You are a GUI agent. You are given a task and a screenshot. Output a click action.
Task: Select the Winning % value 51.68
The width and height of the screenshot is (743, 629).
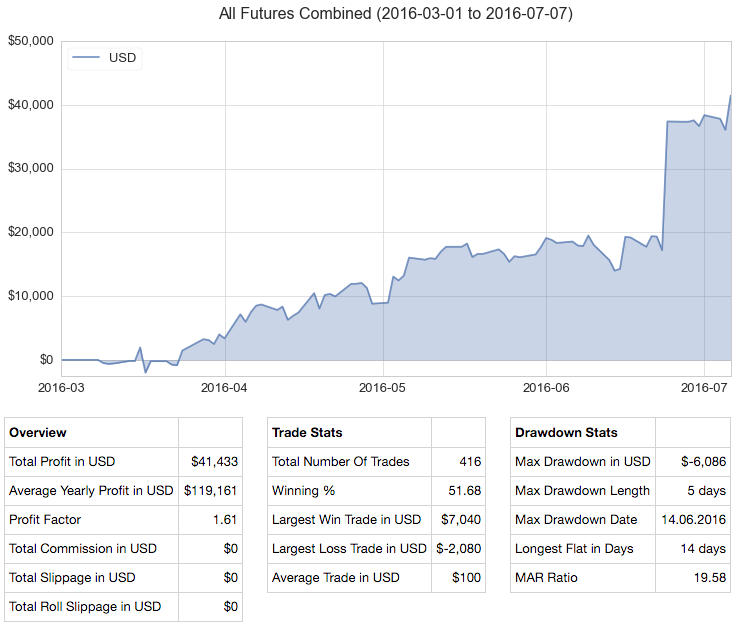click(464, 491)
